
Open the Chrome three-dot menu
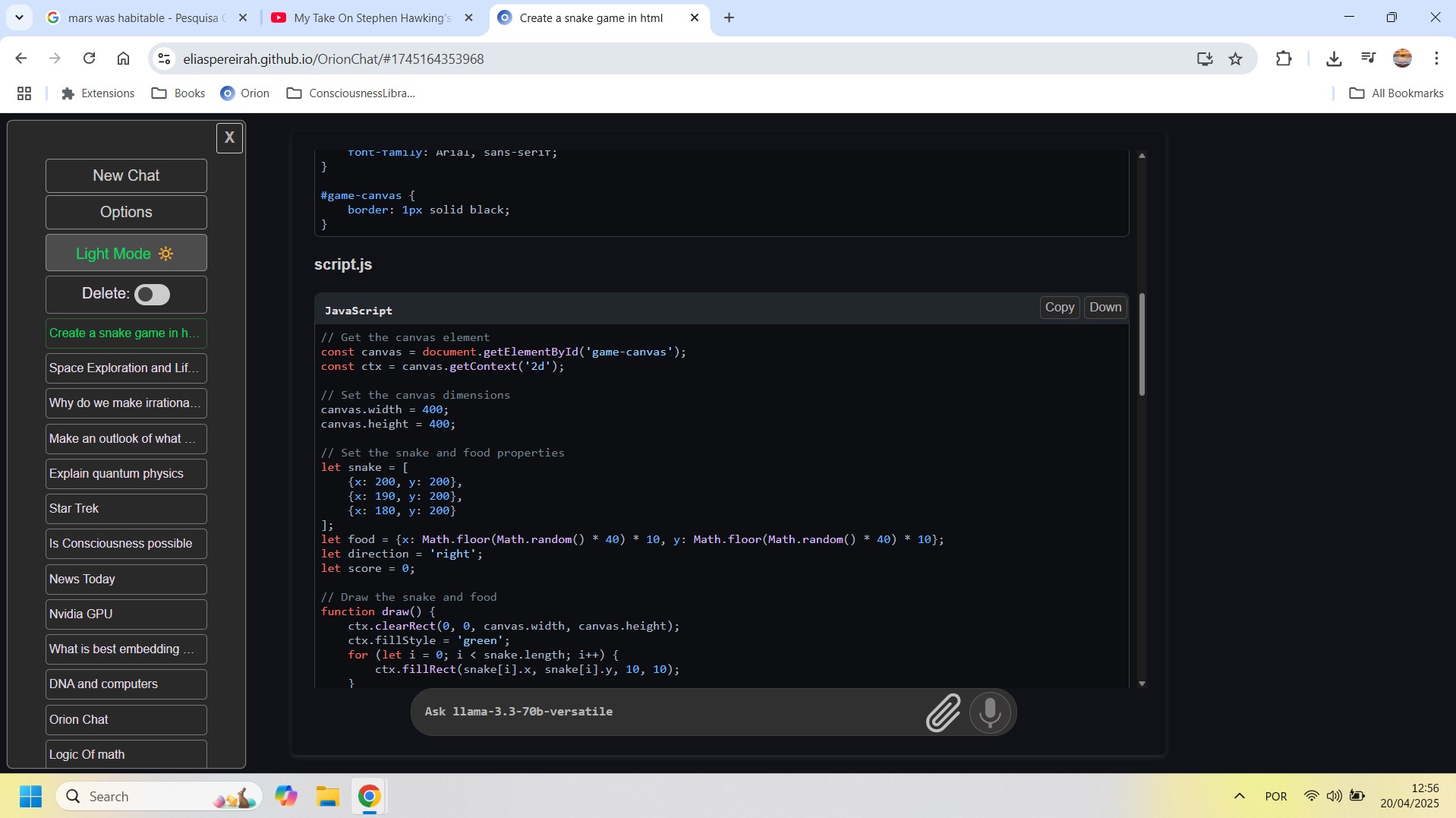[x=1436, y=59]
